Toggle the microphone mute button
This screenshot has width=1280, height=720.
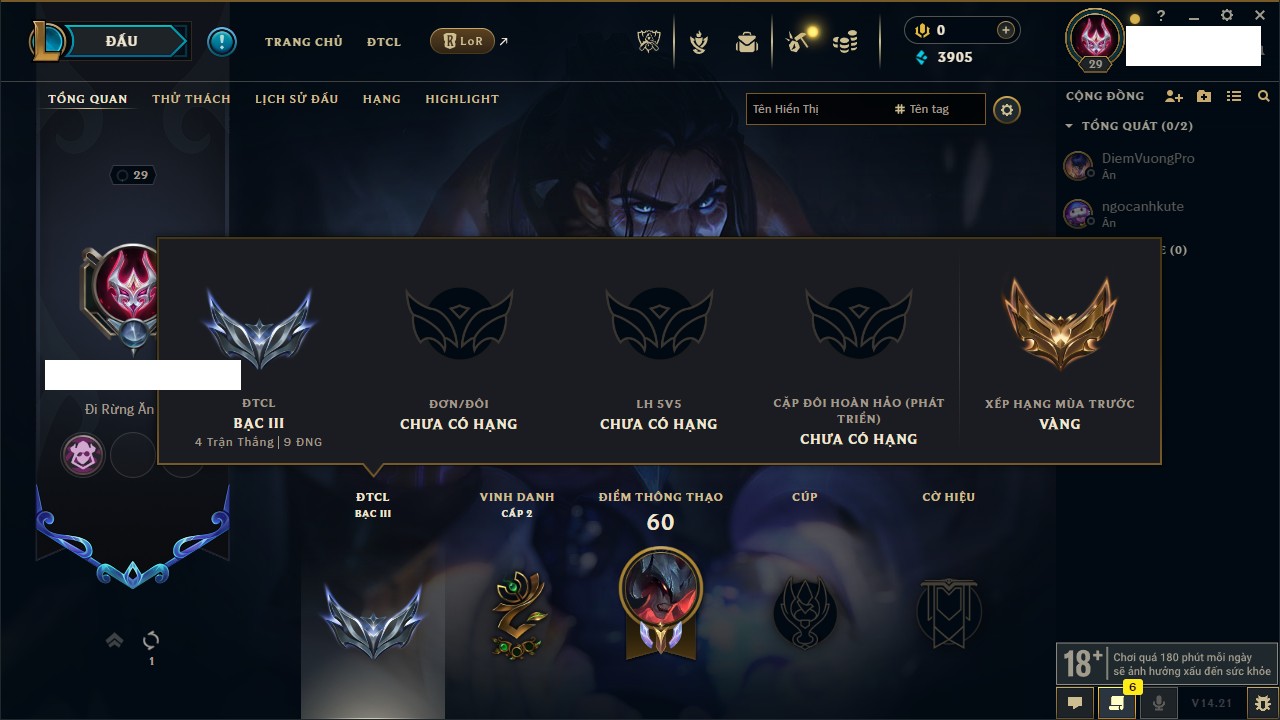coord(1159,703)
